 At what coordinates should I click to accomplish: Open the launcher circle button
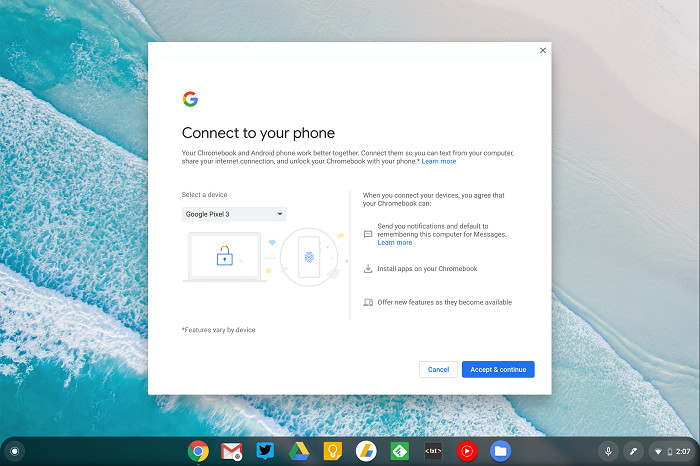[x=14, y=451]
